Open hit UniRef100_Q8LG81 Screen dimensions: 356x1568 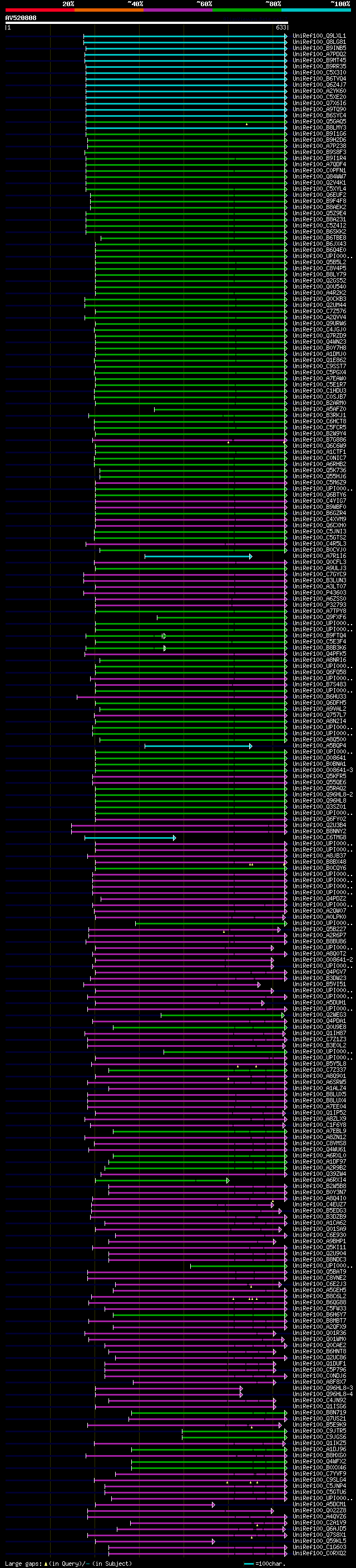(x=319, y=42)
